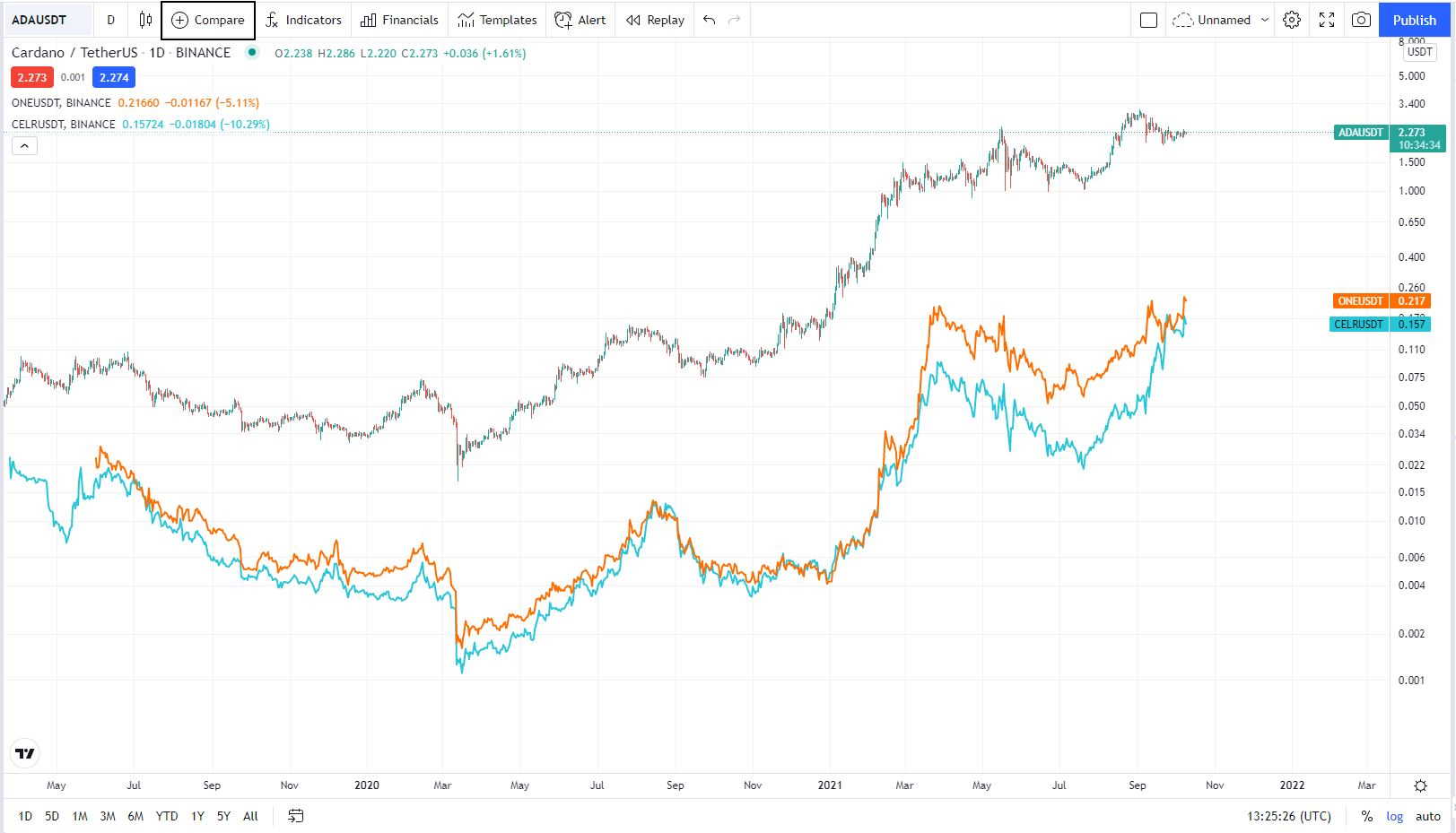Open the Indicators menu
The image size is (1456, 833).
point(303,20)
